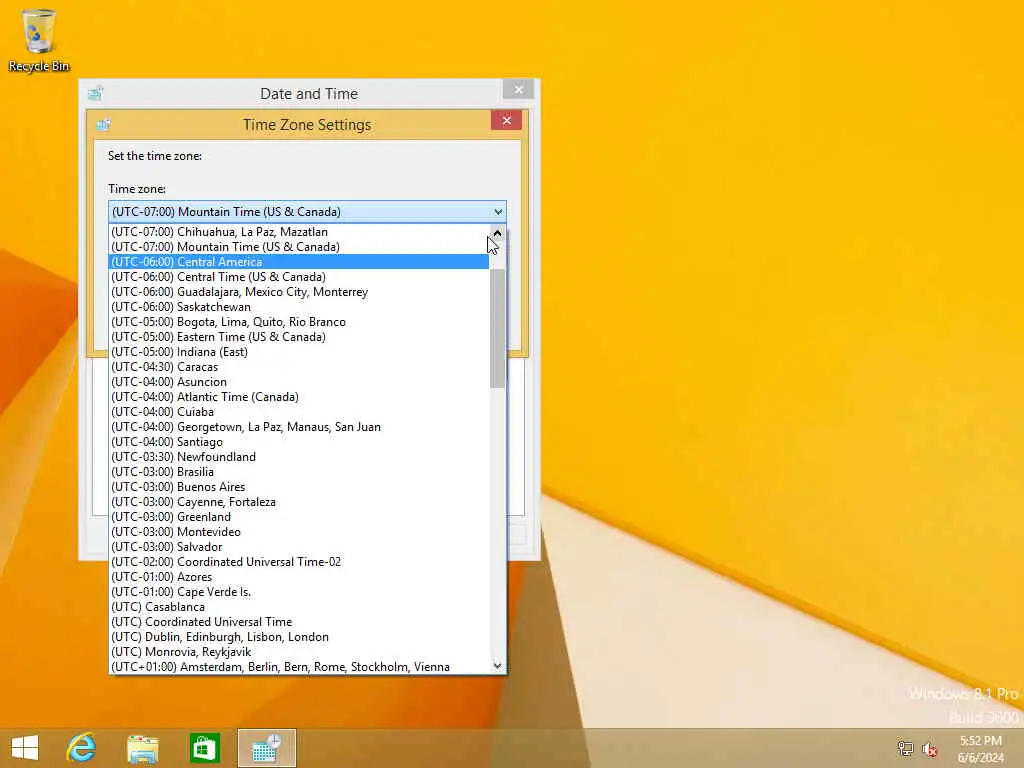Launch Internet Explorer from the taskbar

[x=82, y=748]
